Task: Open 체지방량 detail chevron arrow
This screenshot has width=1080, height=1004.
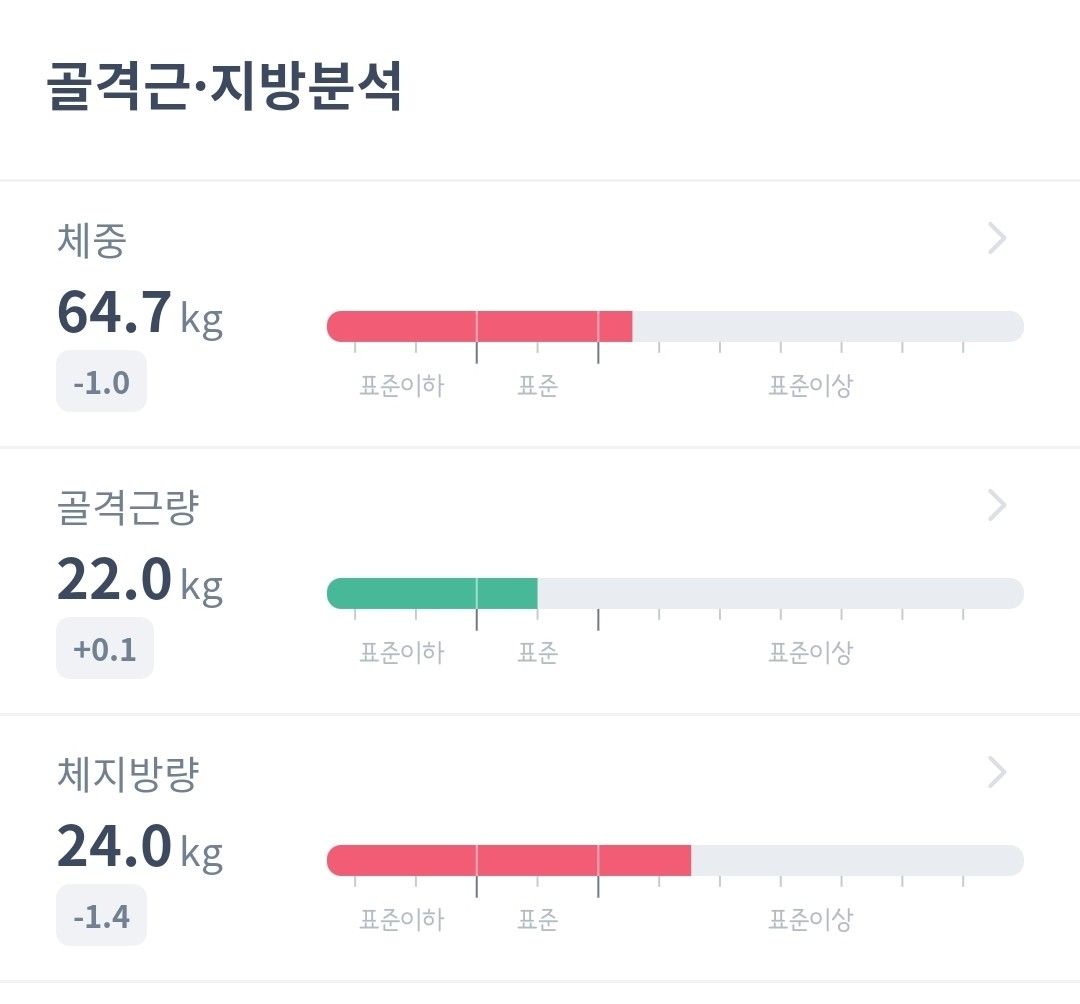Action: coord(997,773)
